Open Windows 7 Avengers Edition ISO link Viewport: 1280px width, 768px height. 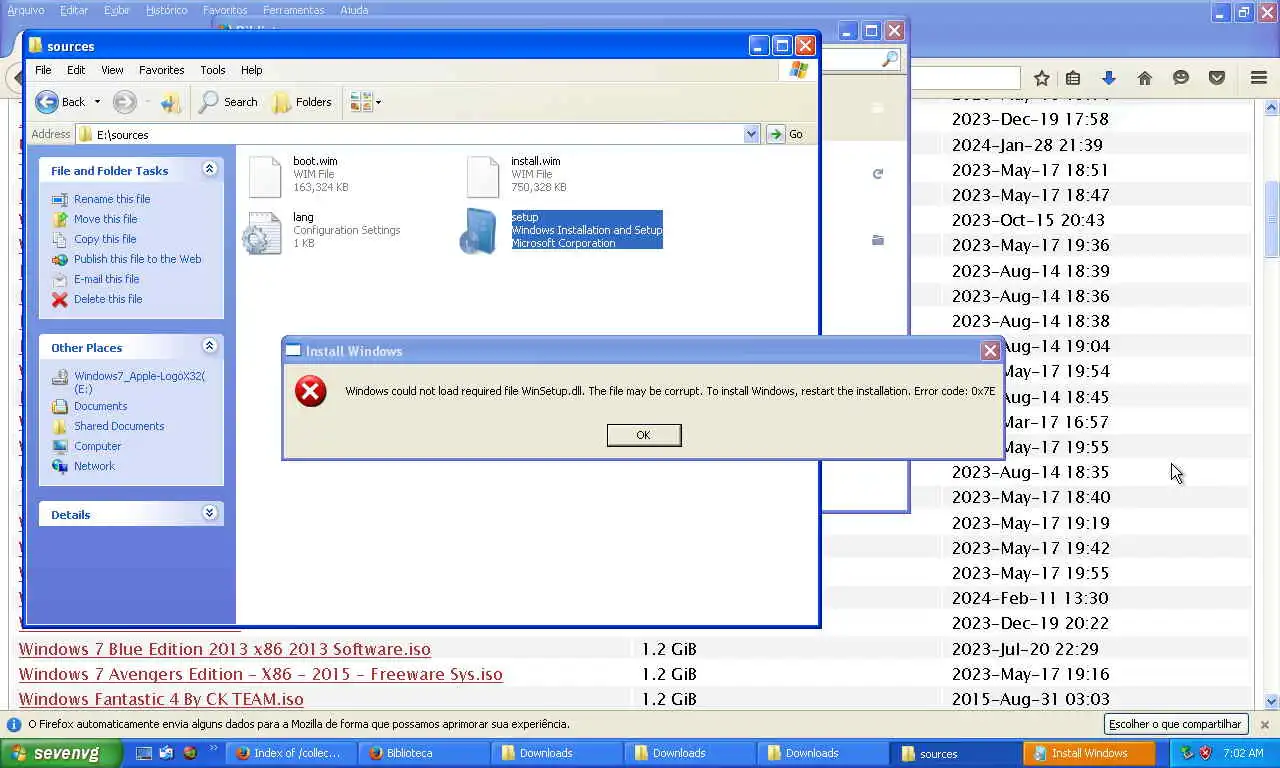pyautogui.click(x=261, y=674)
